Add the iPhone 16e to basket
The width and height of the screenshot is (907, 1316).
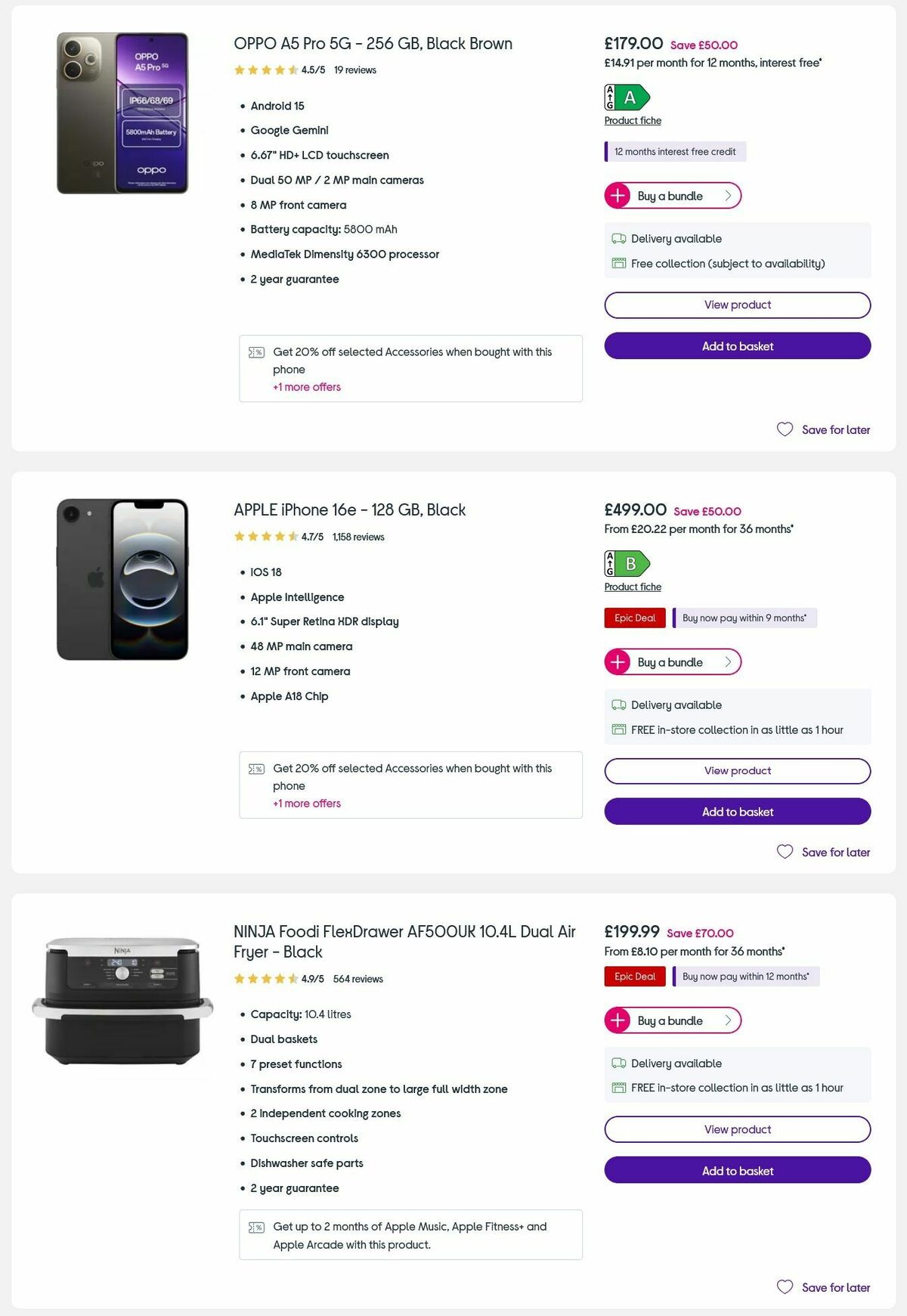[x=736, y=811]
